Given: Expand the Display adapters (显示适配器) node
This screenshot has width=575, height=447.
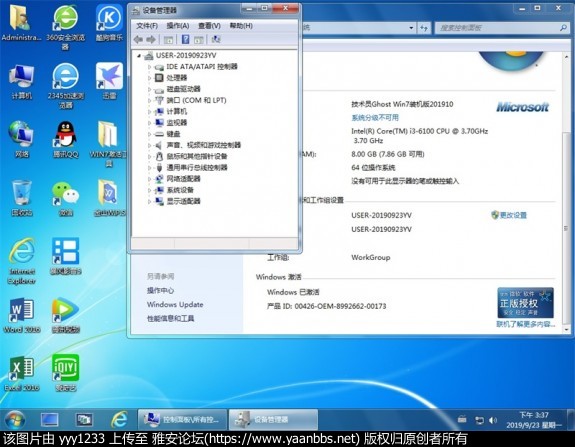Looking at the screenshot, I should 149,201.
